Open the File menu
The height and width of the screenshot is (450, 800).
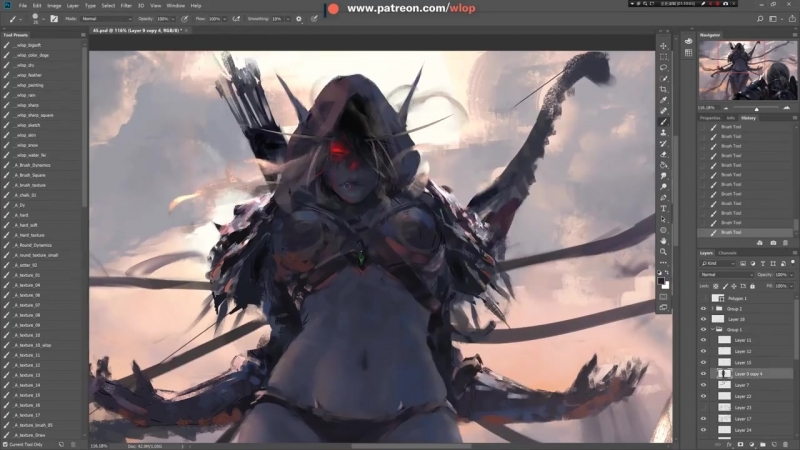click(x=23, y=6)
